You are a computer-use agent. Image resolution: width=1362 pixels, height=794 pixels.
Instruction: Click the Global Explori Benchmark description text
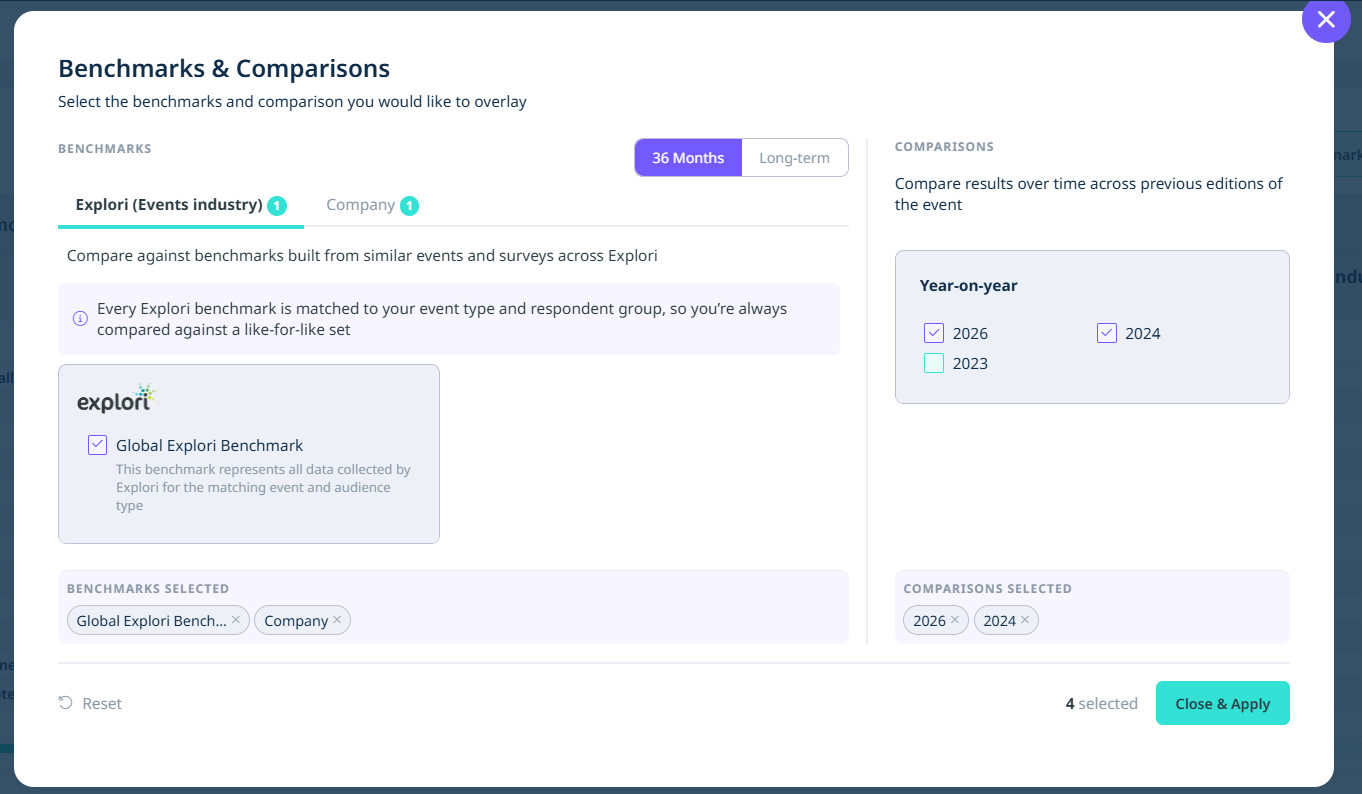263,487
